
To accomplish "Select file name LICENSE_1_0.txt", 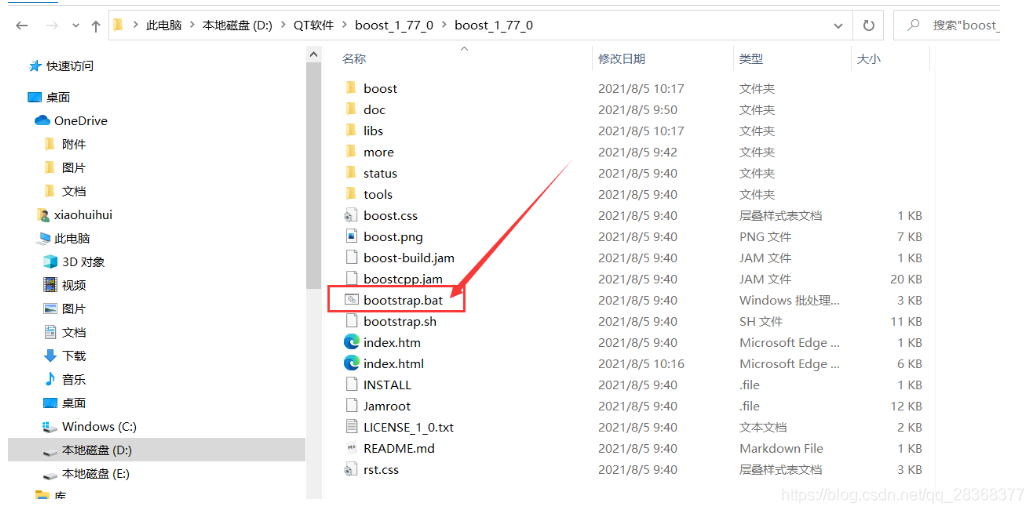I will pos(408,427).
